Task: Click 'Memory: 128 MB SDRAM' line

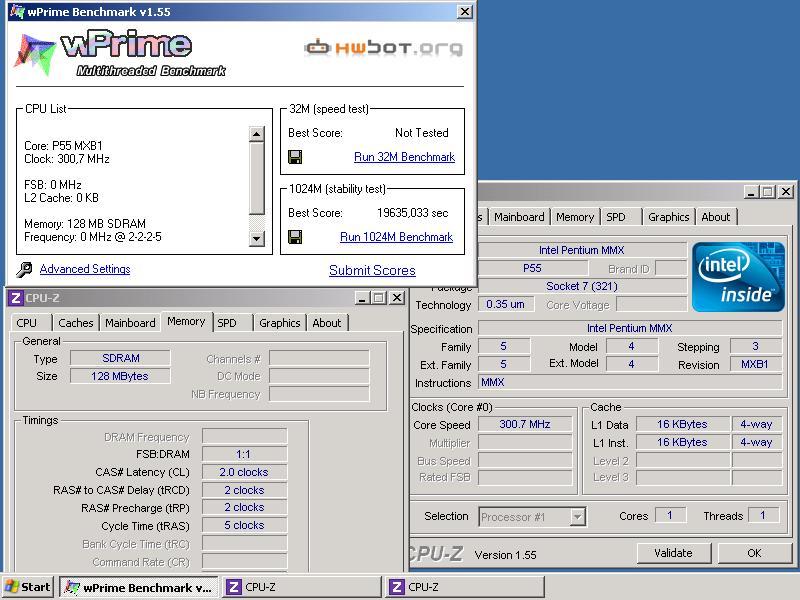Action: 85,224
